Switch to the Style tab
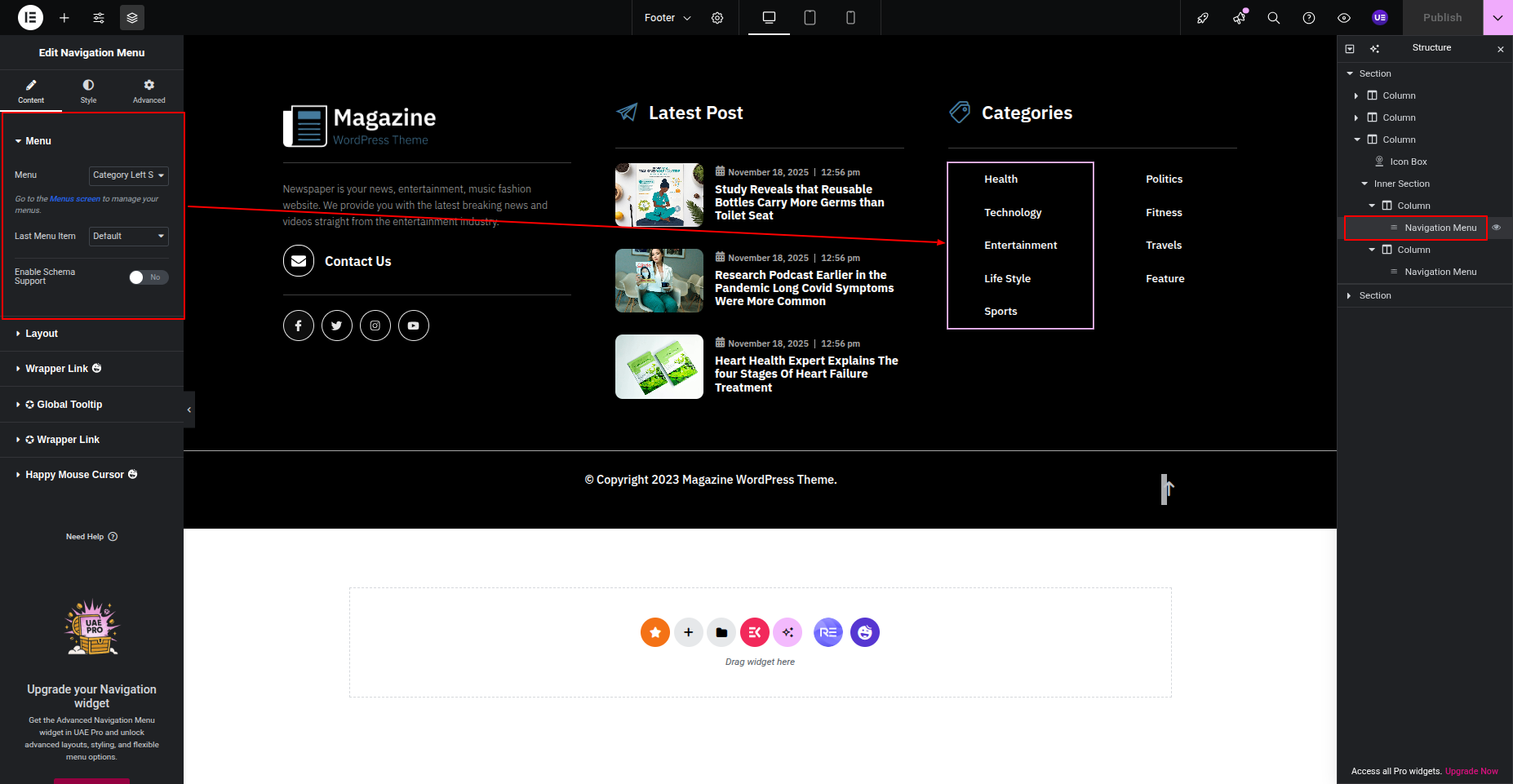Image resolution: width=1513 pixels, height=784 pixels. point(88,91)
